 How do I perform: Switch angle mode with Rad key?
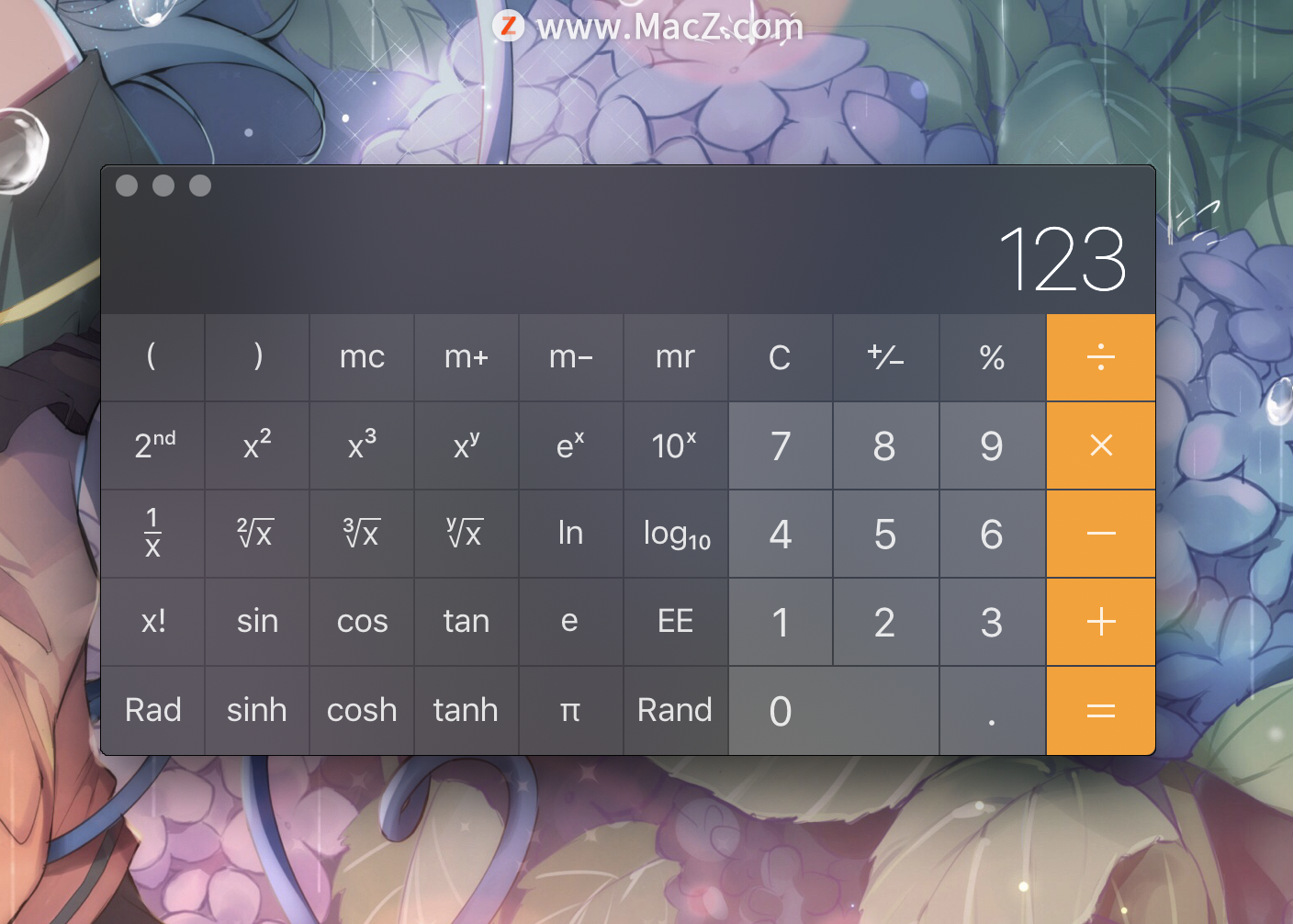tap(152, 711)
